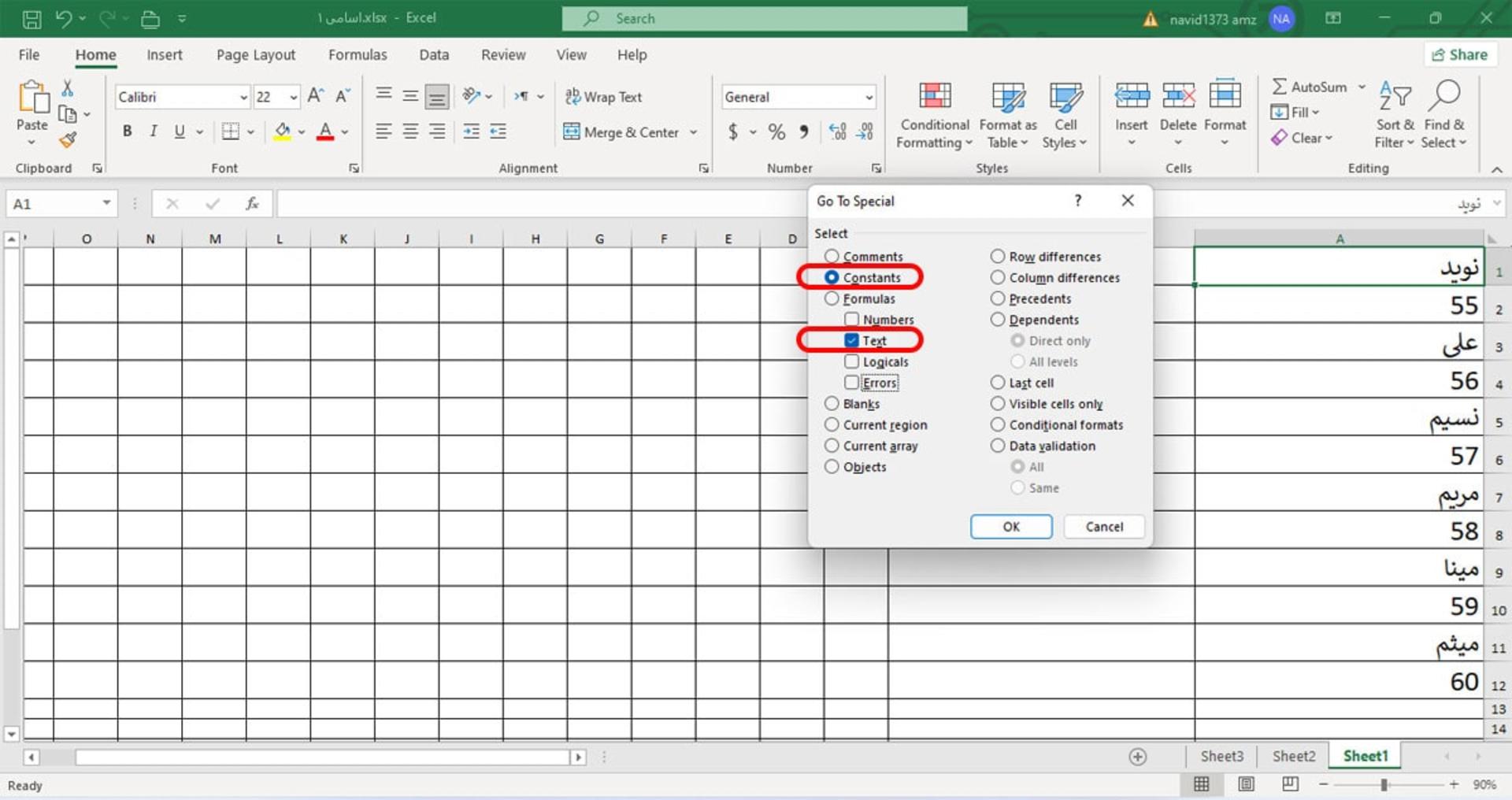Open the Name Box dropdown arrow
The image size is (1512, 800).
pos(106,203)
